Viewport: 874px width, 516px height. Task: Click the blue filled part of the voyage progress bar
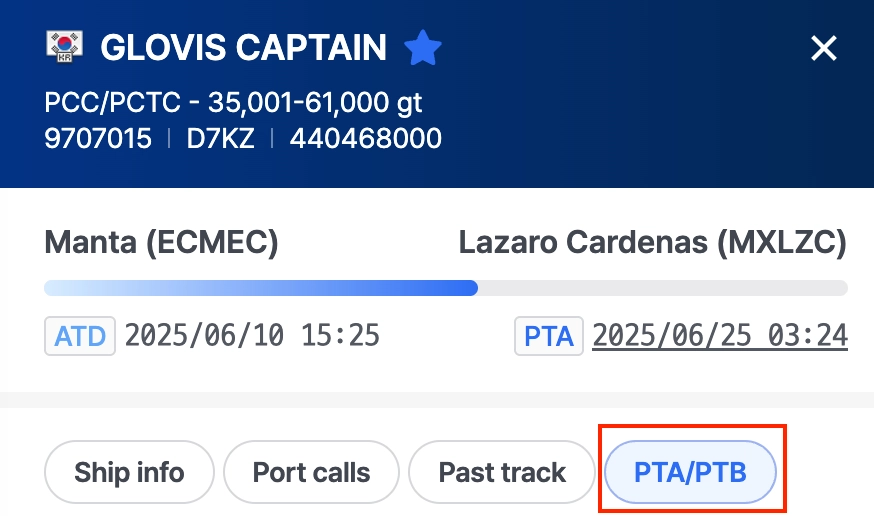260,288
